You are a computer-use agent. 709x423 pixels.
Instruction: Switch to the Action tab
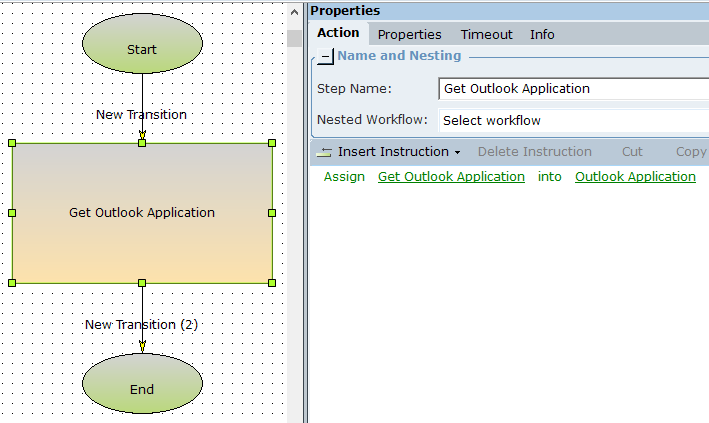click(338, 33)
